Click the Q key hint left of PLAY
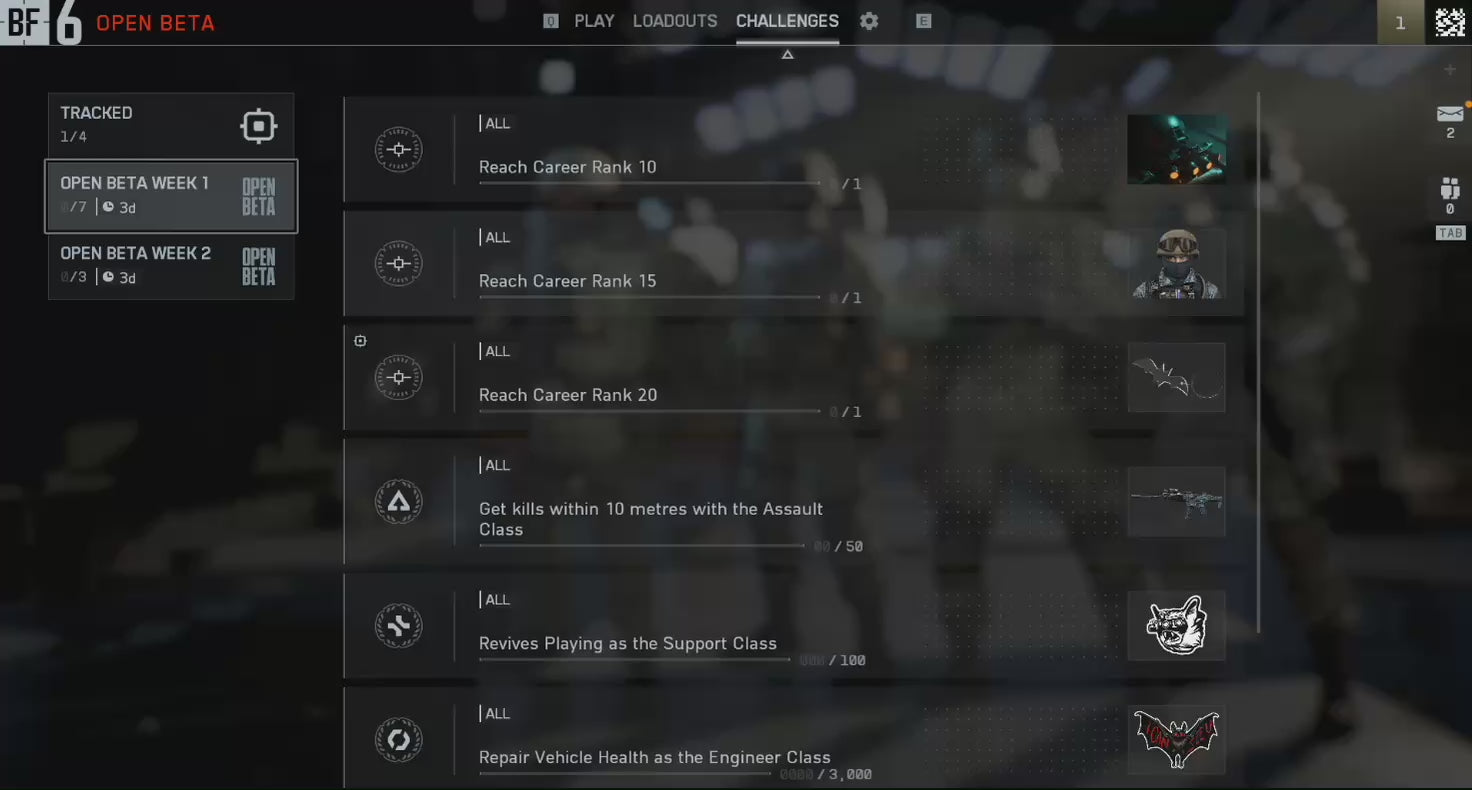Viewport: 1472px width, 790px height. point(551,21)
